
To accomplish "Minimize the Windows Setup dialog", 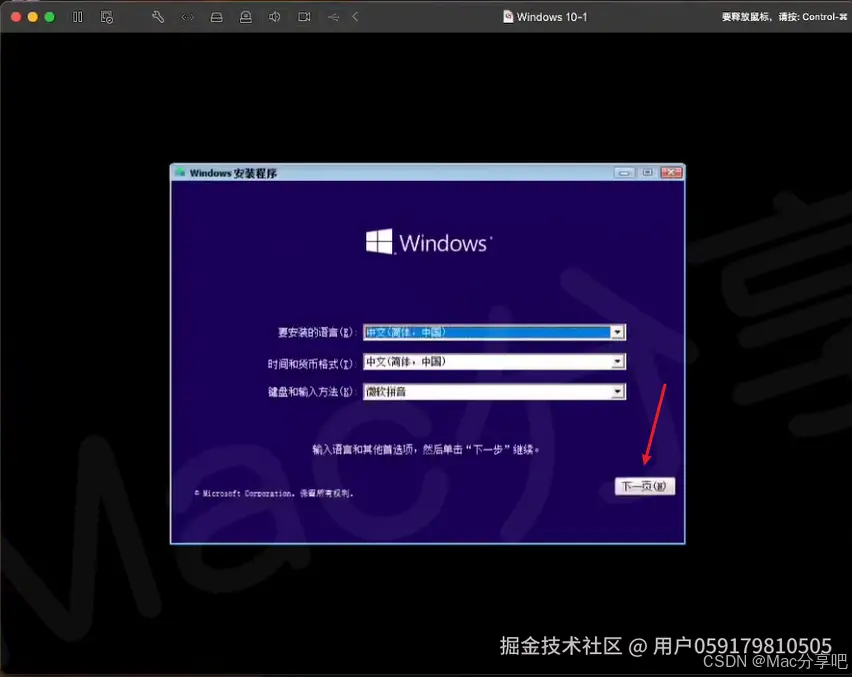I will point(624,172).
